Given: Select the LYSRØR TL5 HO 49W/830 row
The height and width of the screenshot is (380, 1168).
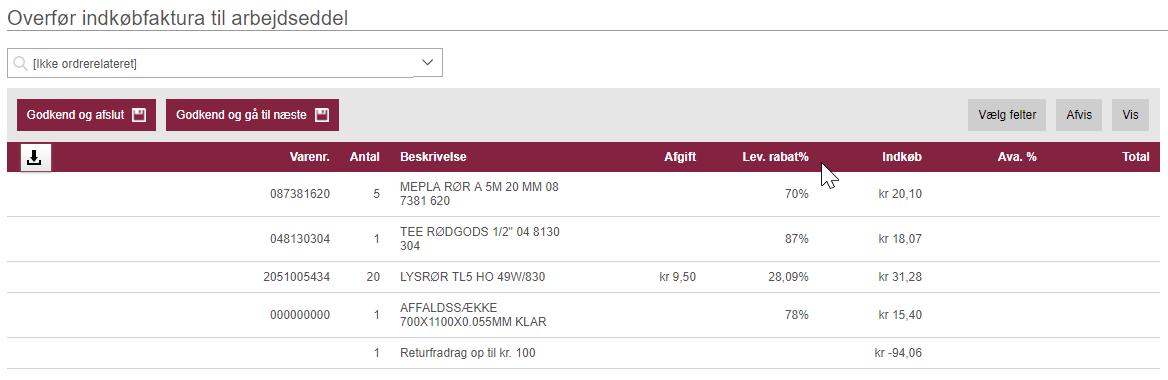Looking at the screenshot, I should 583,277.
